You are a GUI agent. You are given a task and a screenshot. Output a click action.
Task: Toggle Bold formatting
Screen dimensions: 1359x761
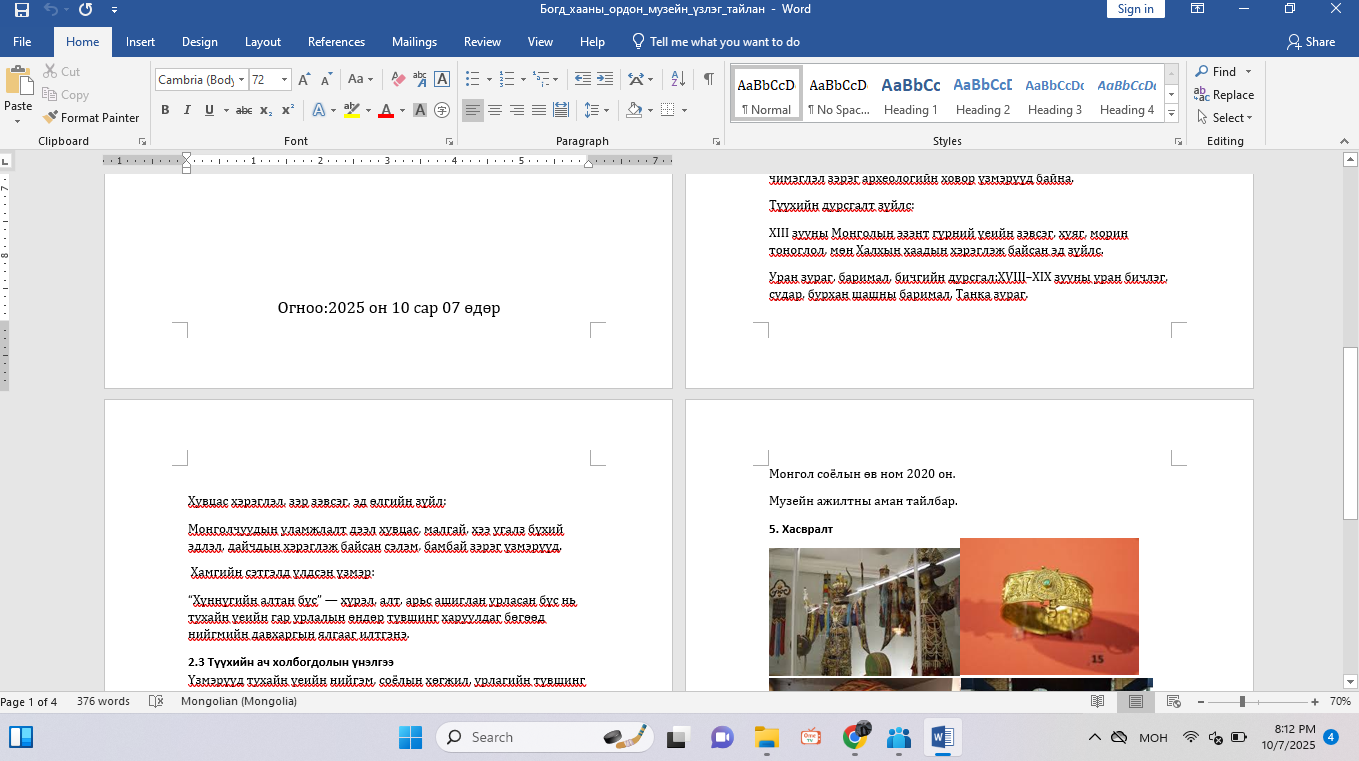165,110
